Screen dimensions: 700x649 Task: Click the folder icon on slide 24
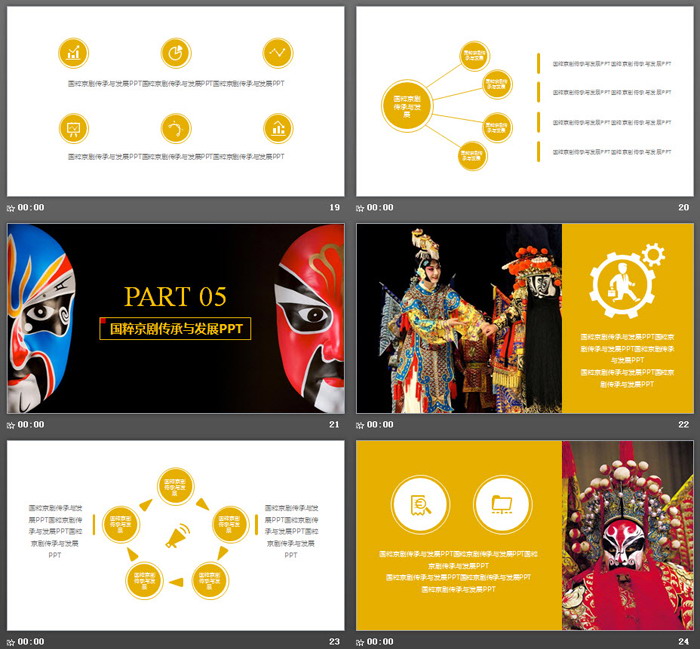pos(501,502)
